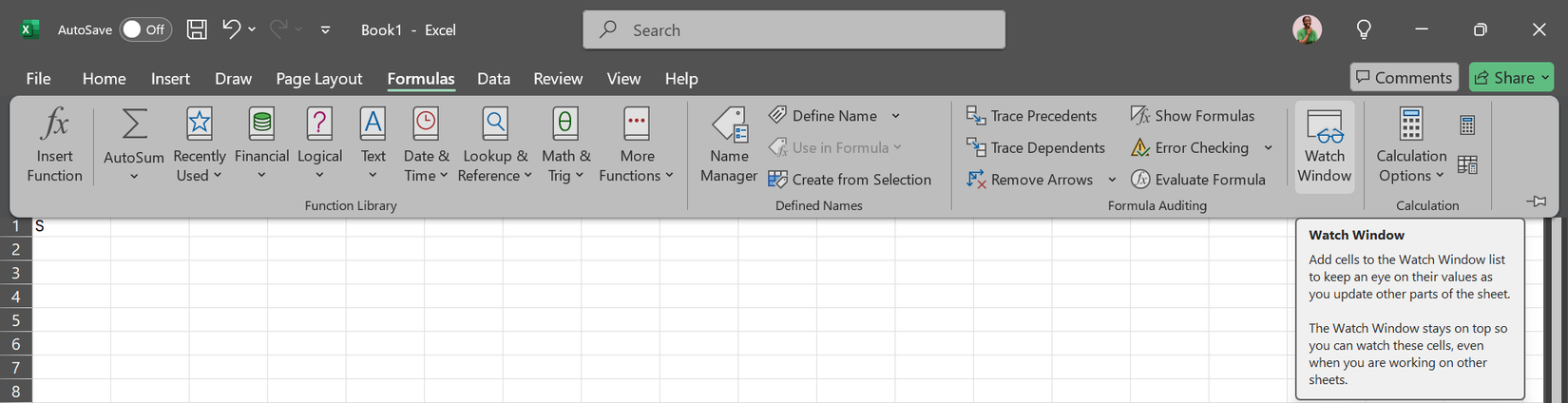Viewport: 1568px width, 403px height.
Task: Click the Share button
Action: tap(1511, 77)
